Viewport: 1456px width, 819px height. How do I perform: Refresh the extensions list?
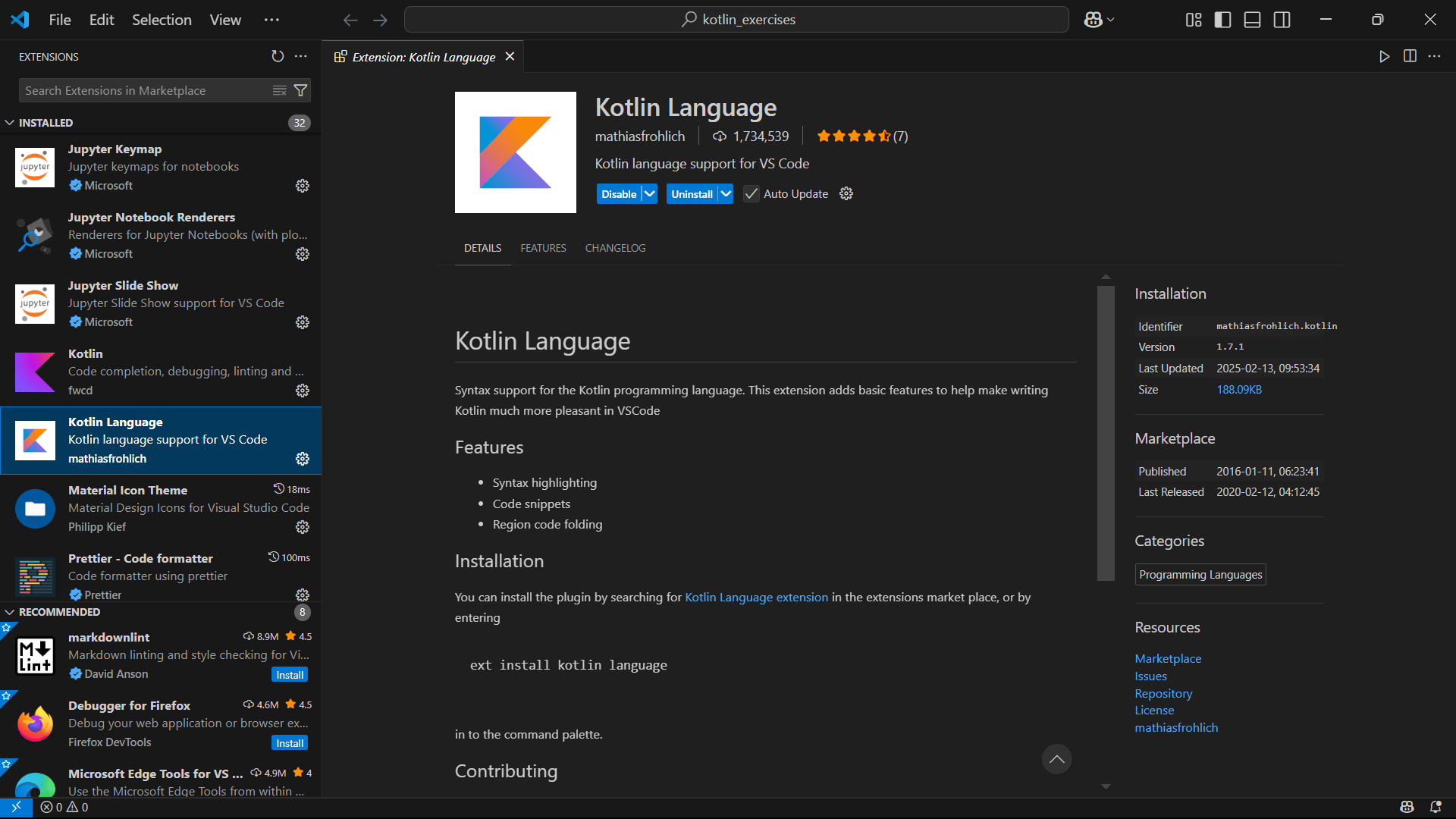click(278, 56)
